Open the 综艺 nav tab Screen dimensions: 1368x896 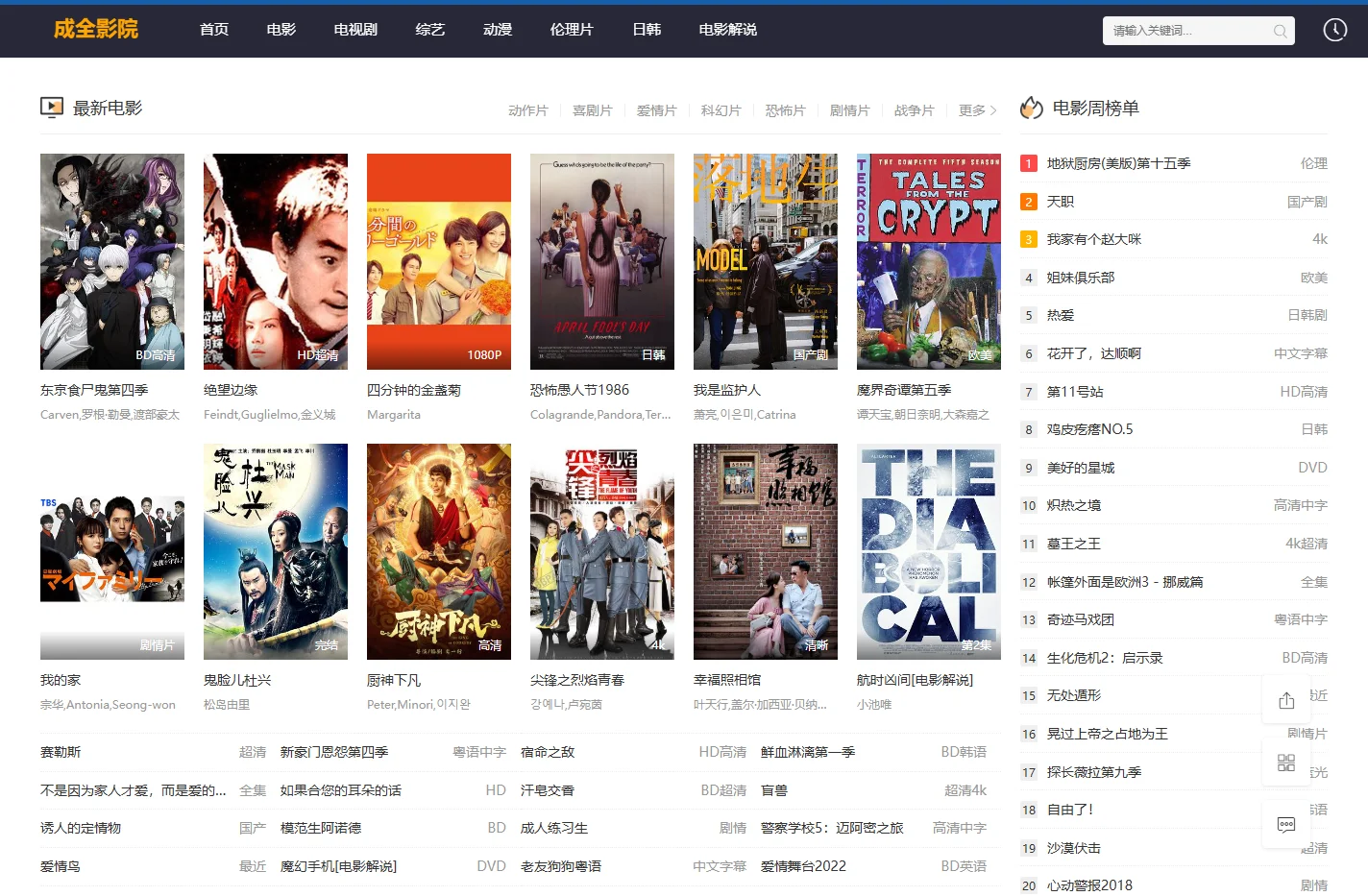point(430,30)
